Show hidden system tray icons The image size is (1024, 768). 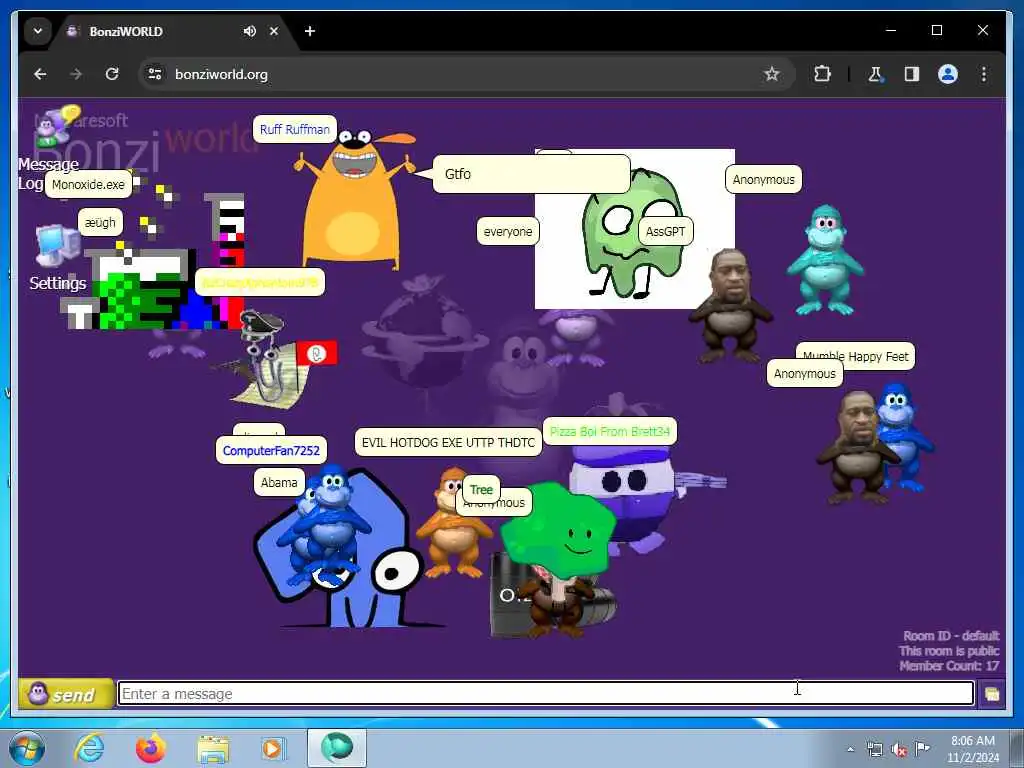850,750
